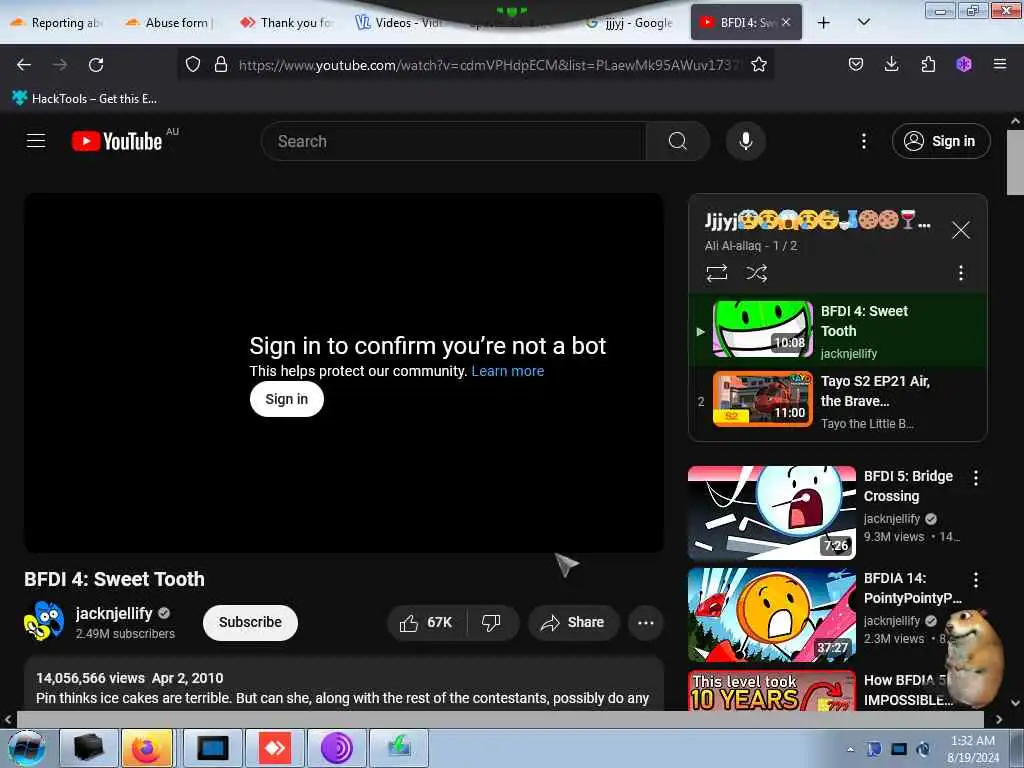
Task: Open This level took 10 YEARS thumbnail
Action: (771, 690)
